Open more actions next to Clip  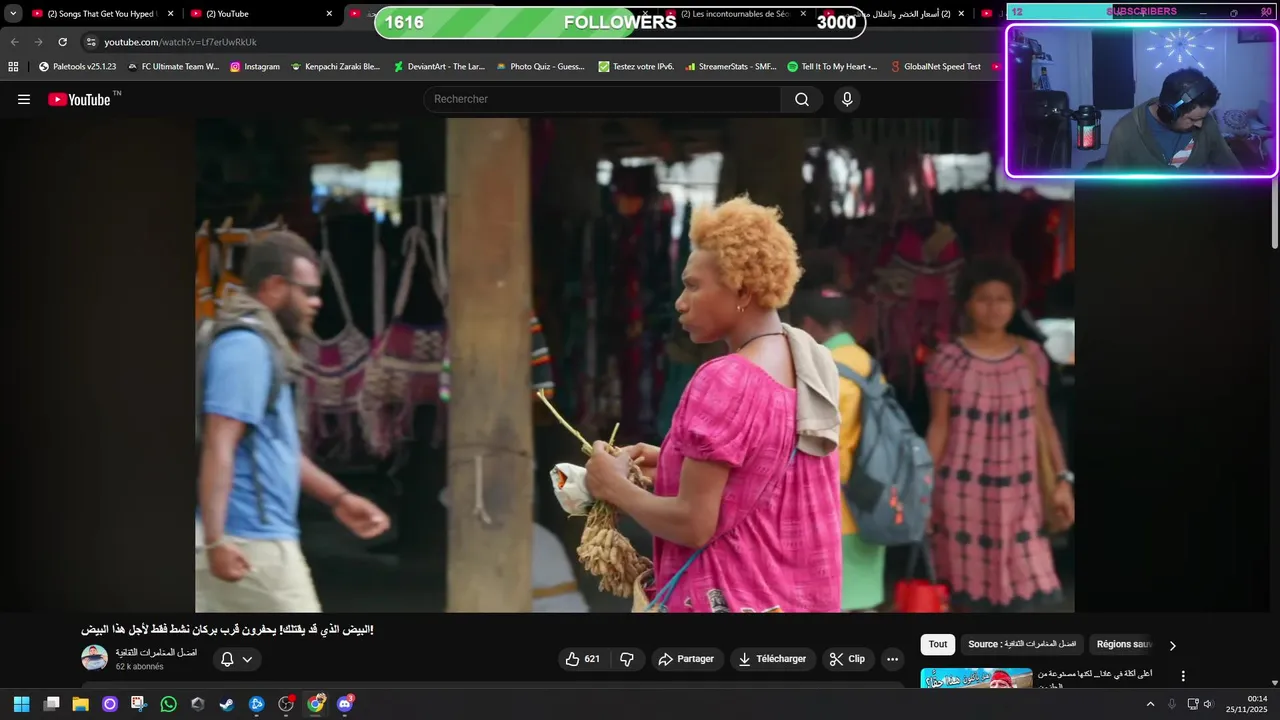pyautogui.click(x=892, y=659)
